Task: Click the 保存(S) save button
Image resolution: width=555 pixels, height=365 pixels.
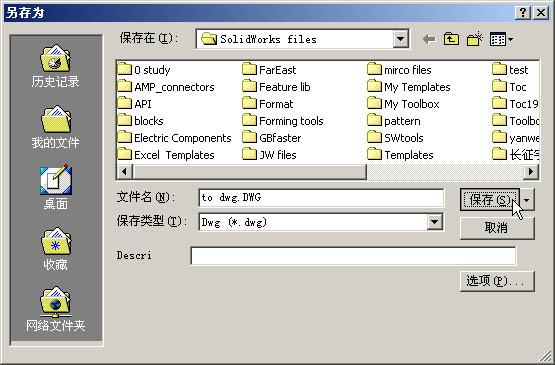Action: click(x=490, y=200)
